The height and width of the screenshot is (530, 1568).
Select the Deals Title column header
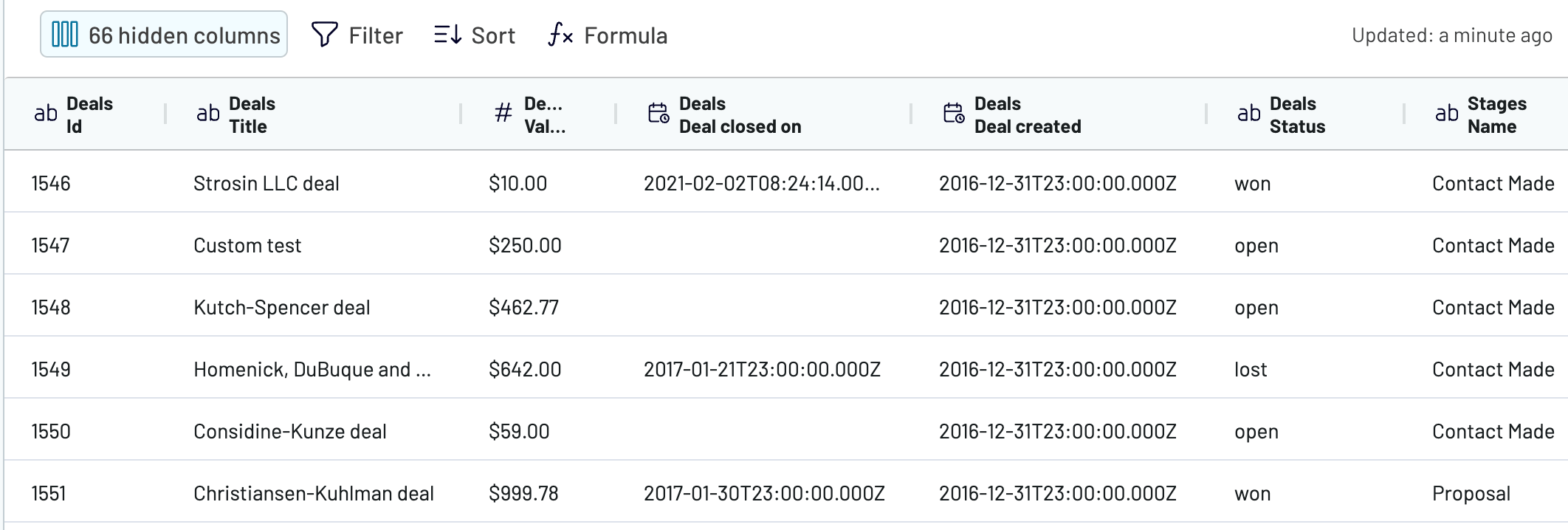pyautogui.click(x=313, y=114)
